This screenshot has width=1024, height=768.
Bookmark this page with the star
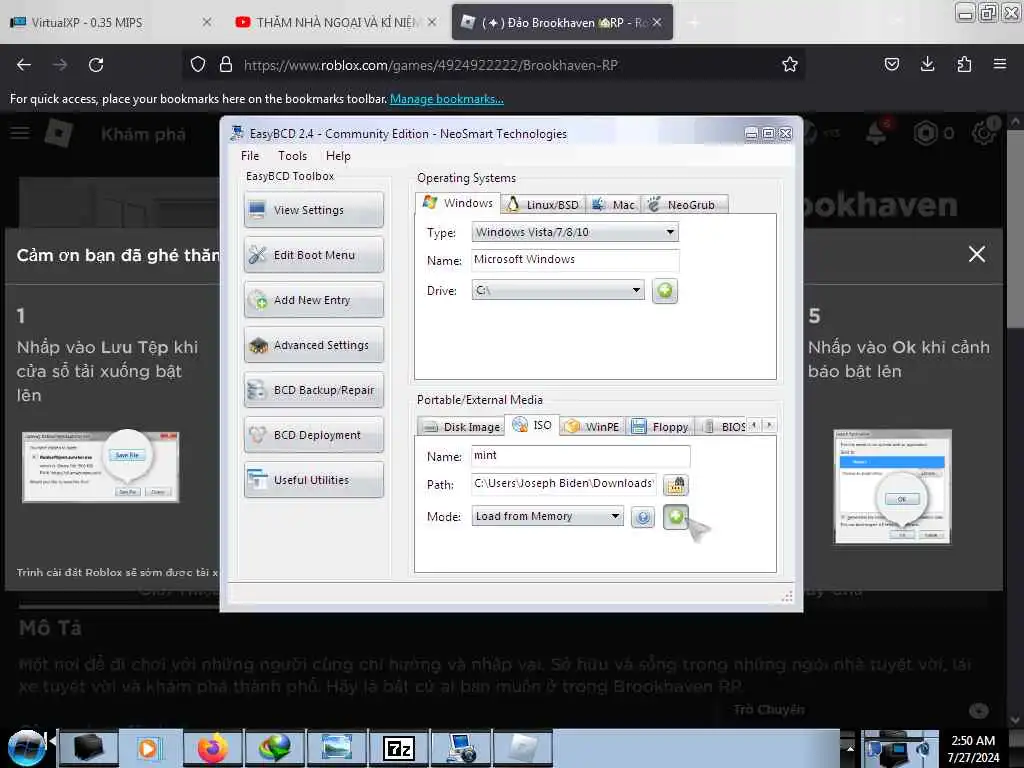click(x=790, y=64)
